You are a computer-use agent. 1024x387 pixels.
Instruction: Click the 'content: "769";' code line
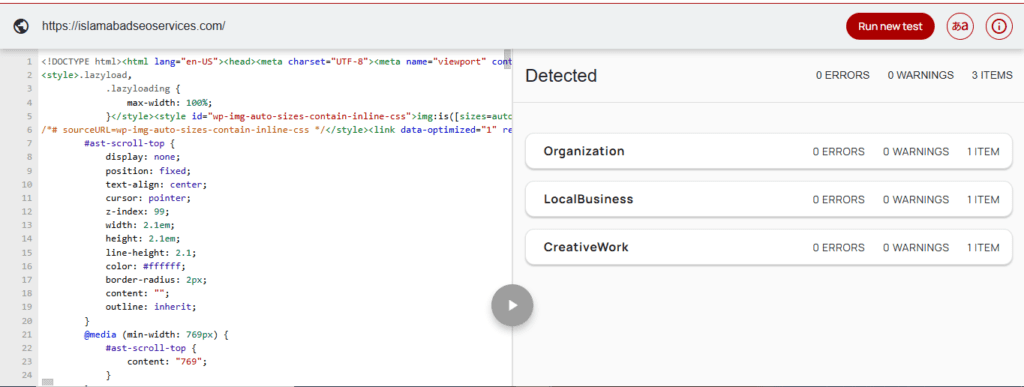click(167, 362)
